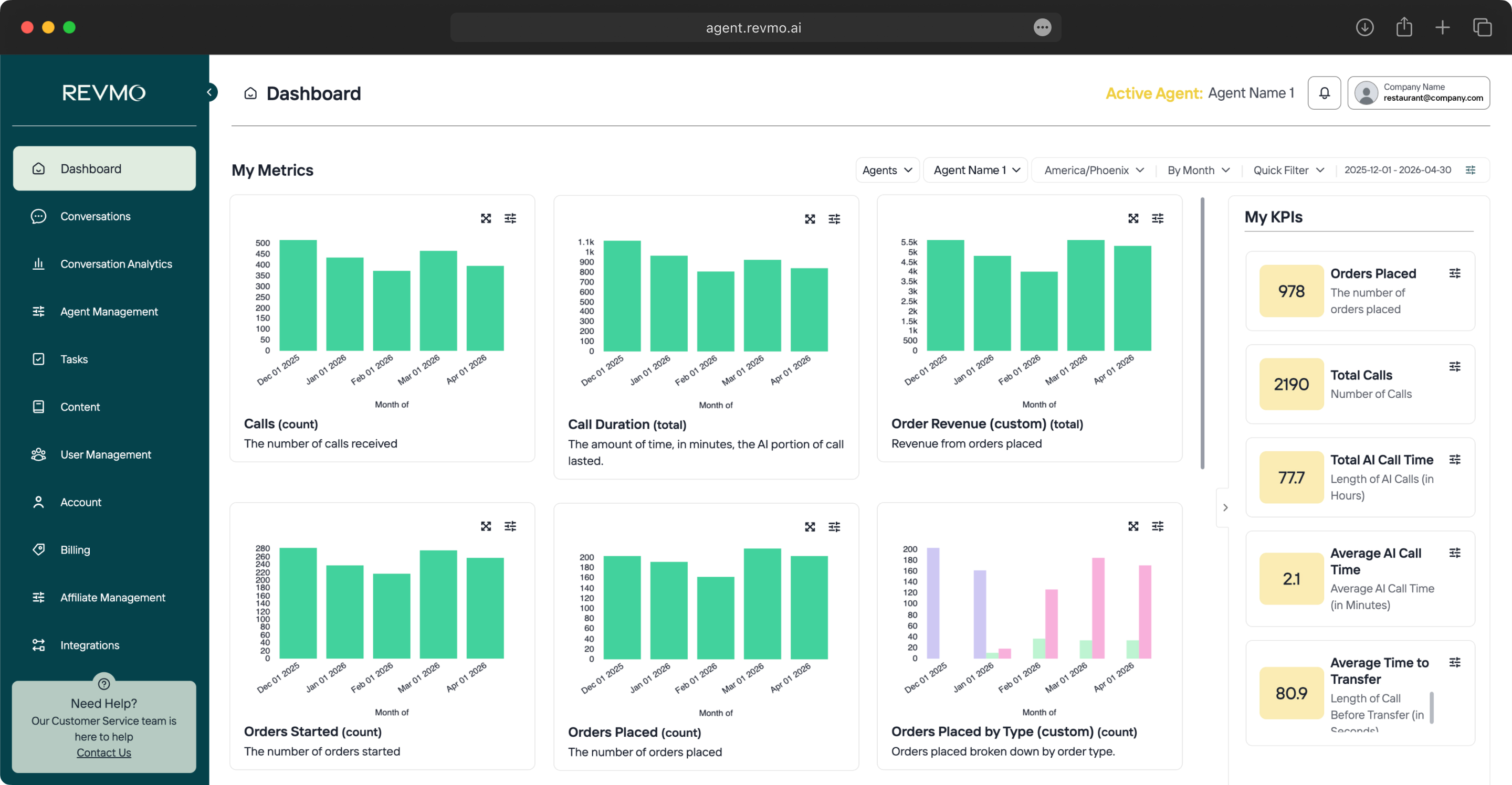This screenshot has height=785, width=1512.
Task: Expand the Order Revenue chart fullscreen
Action: click(x=1133, y=218)
